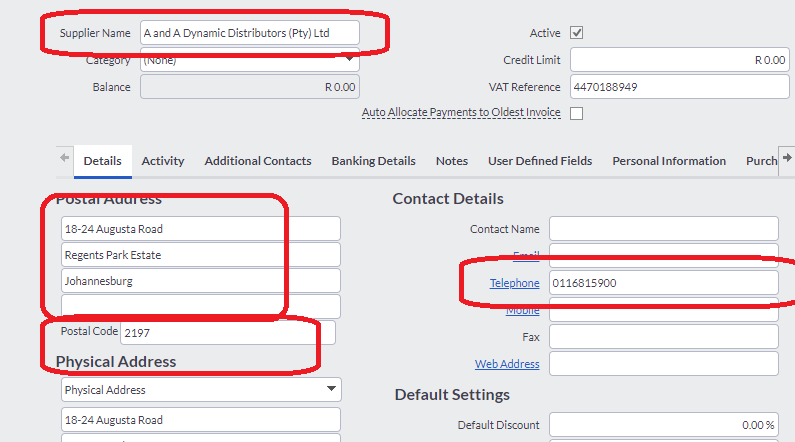Edit the Regents Park Estate address line

point(201,254)
